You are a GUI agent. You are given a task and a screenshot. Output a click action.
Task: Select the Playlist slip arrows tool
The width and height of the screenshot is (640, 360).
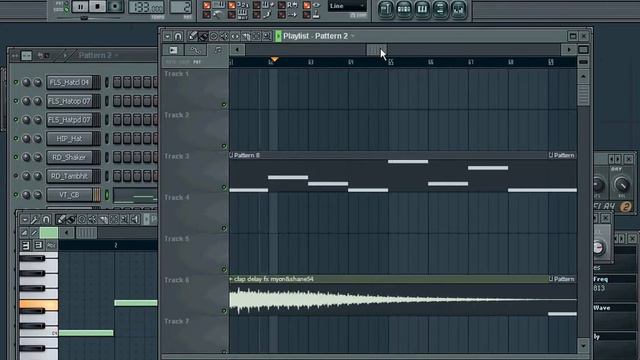[235, 36]
